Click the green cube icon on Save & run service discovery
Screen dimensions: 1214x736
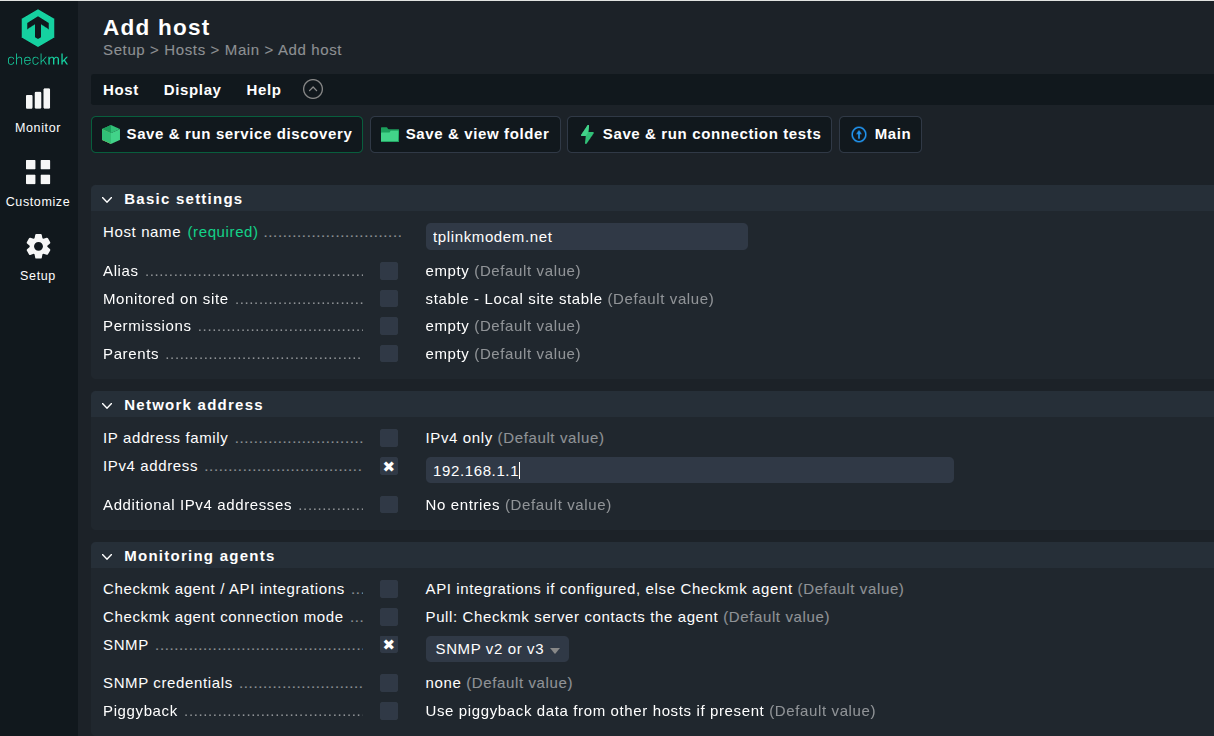110,134
